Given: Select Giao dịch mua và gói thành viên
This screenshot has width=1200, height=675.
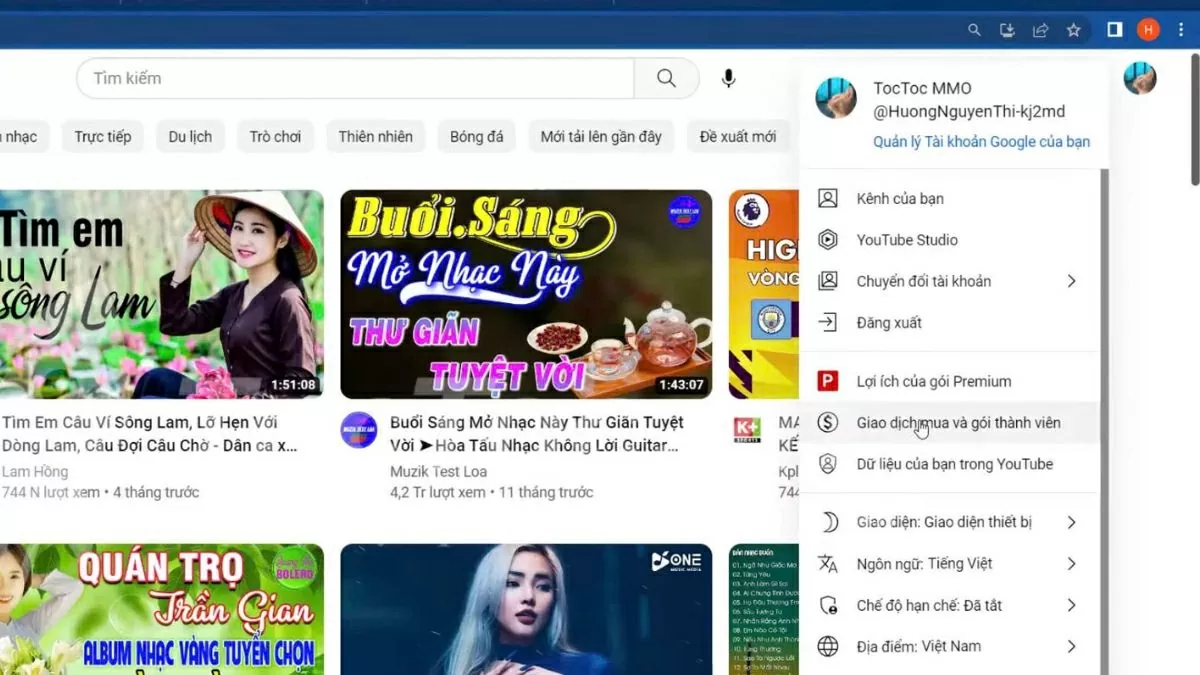Looking at the screenshot, I should [960, 422].
